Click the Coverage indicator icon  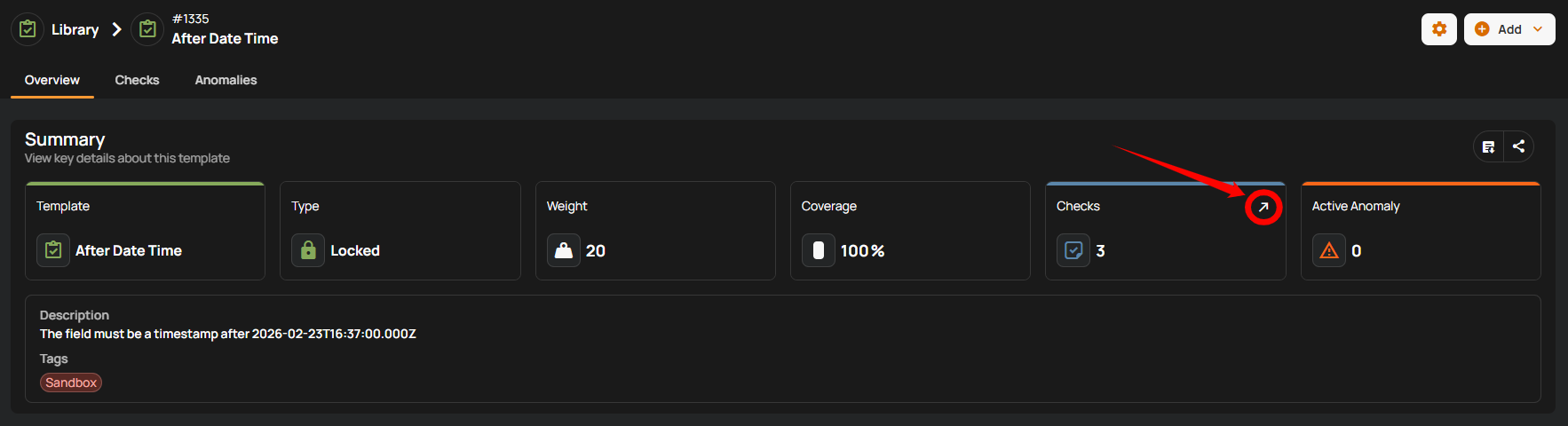click(819, 250)
